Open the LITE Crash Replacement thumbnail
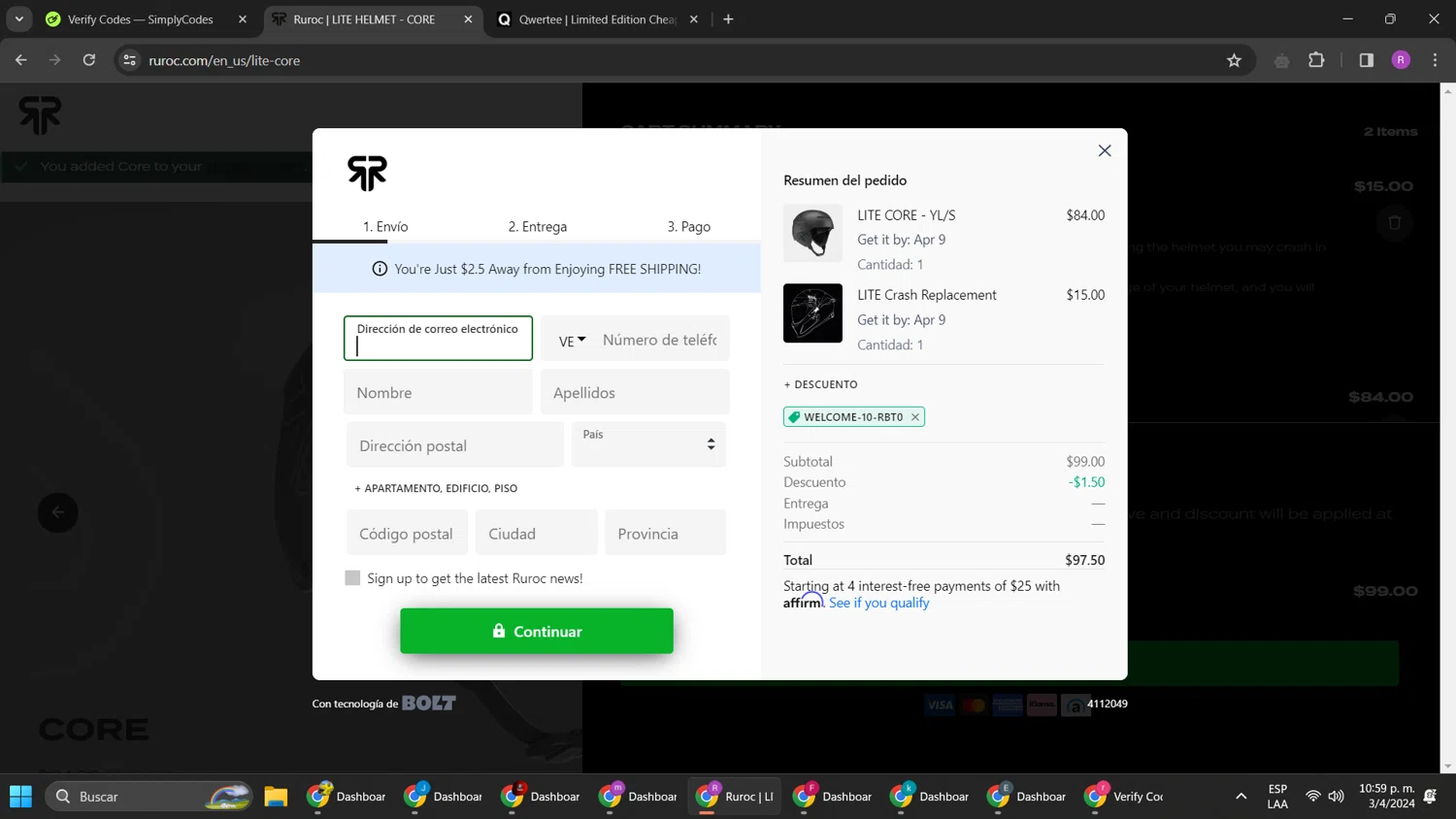 812,312
